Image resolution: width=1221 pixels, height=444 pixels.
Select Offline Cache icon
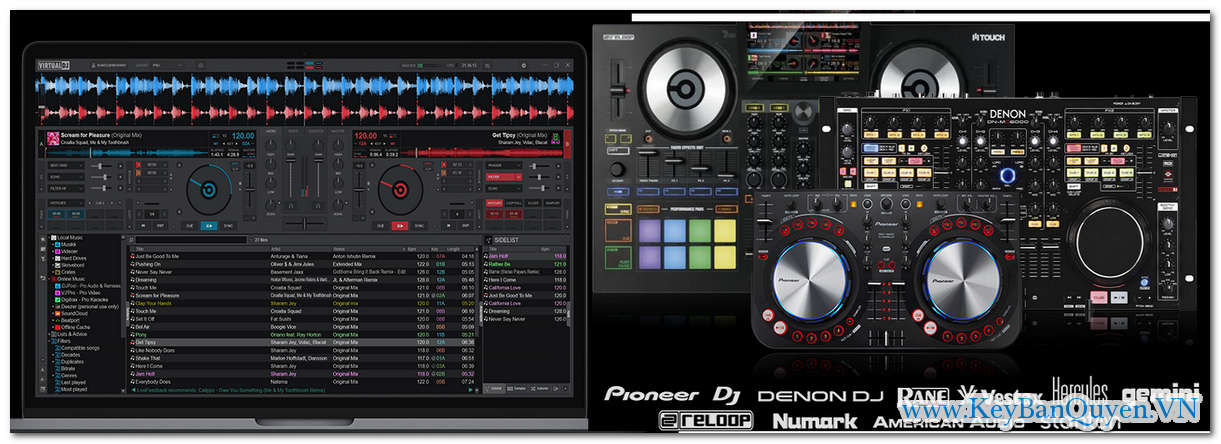[x=58, y=327]
